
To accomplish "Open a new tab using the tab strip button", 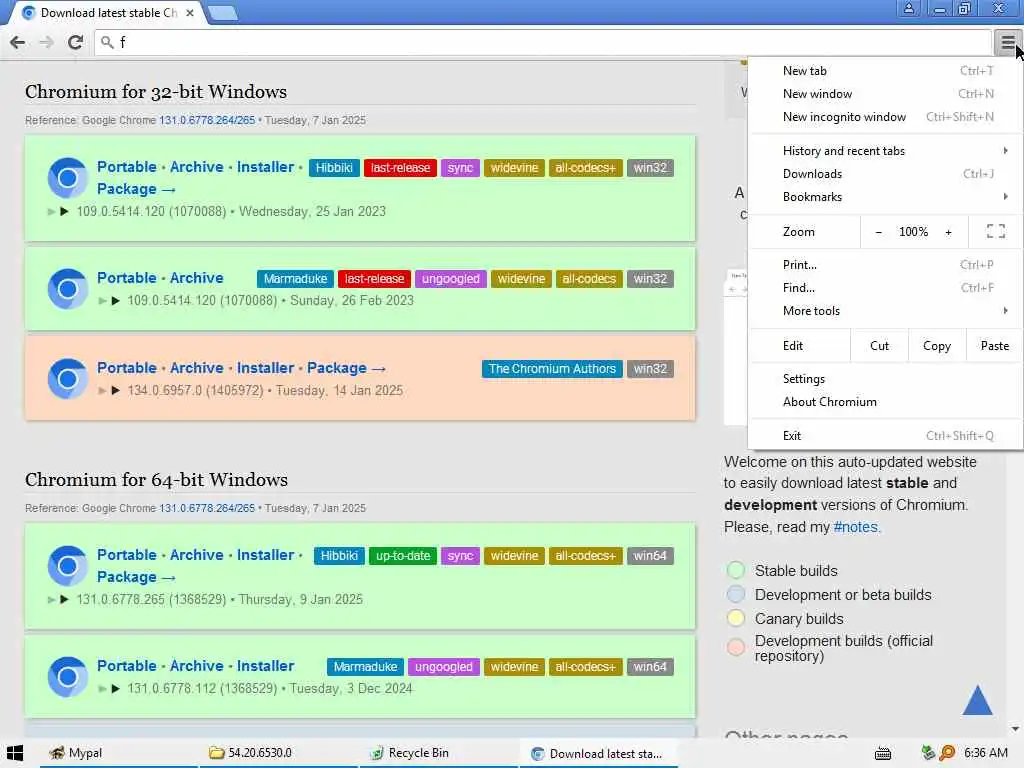I will pos(223,13).
